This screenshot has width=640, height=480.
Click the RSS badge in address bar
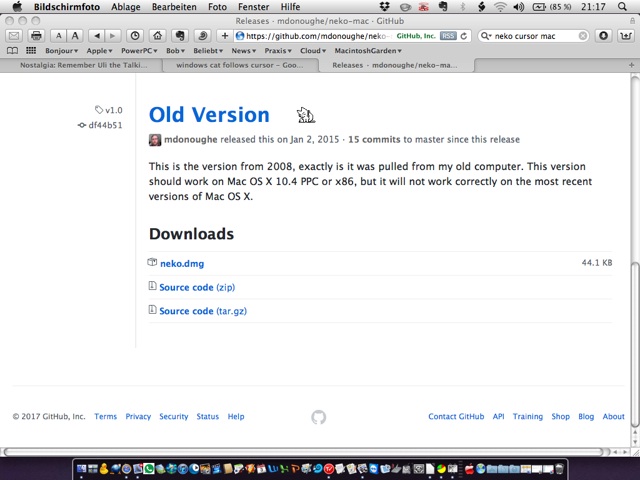(448, 36)
